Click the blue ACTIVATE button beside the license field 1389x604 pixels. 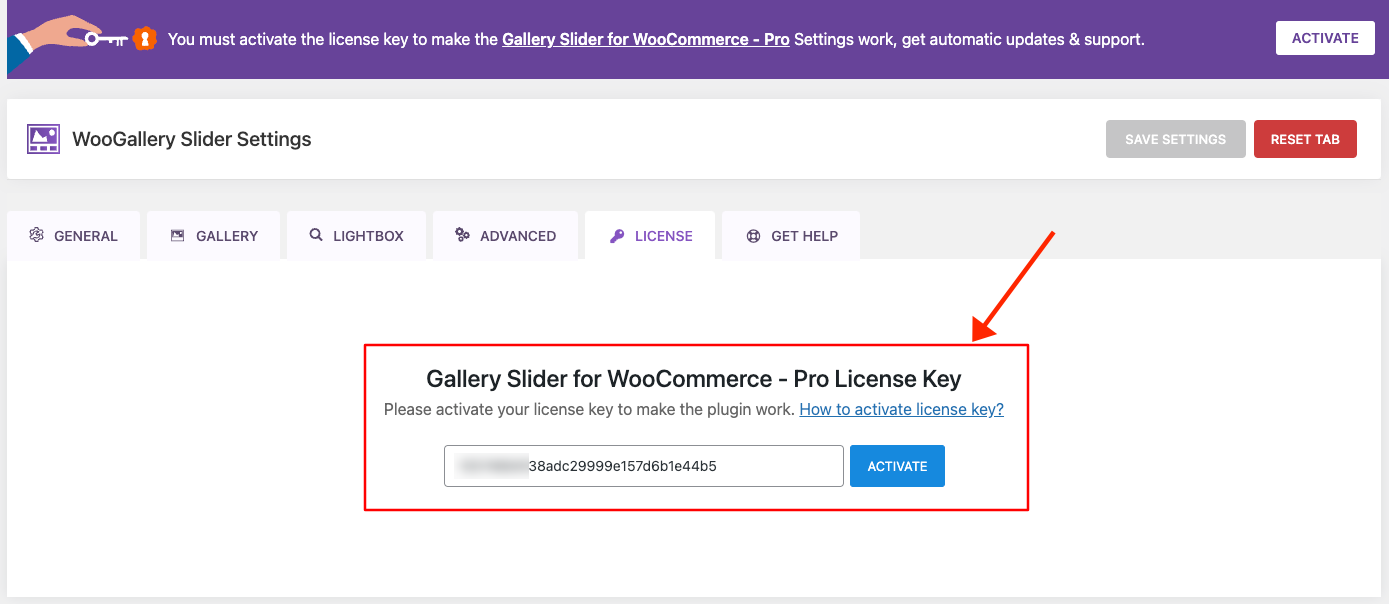click(x=897, y=466)
